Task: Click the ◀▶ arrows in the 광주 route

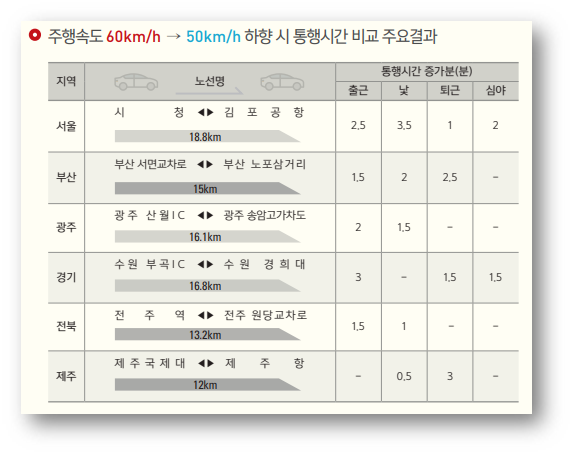Action: (205, 215)
